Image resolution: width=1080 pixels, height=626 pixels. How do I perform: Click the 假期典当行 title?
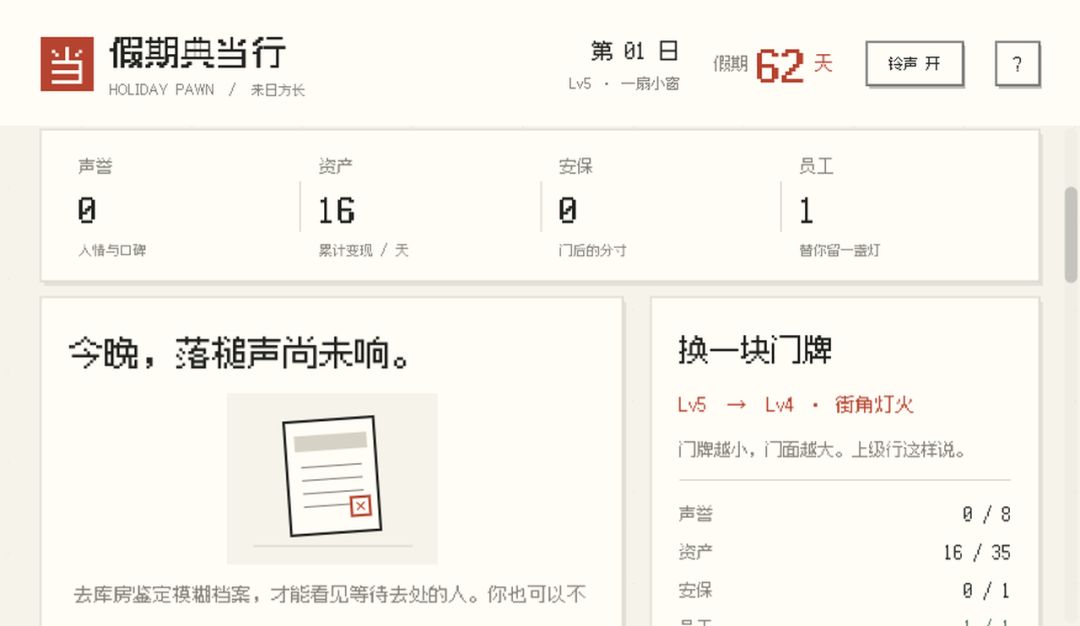click(x=198, y=53)
